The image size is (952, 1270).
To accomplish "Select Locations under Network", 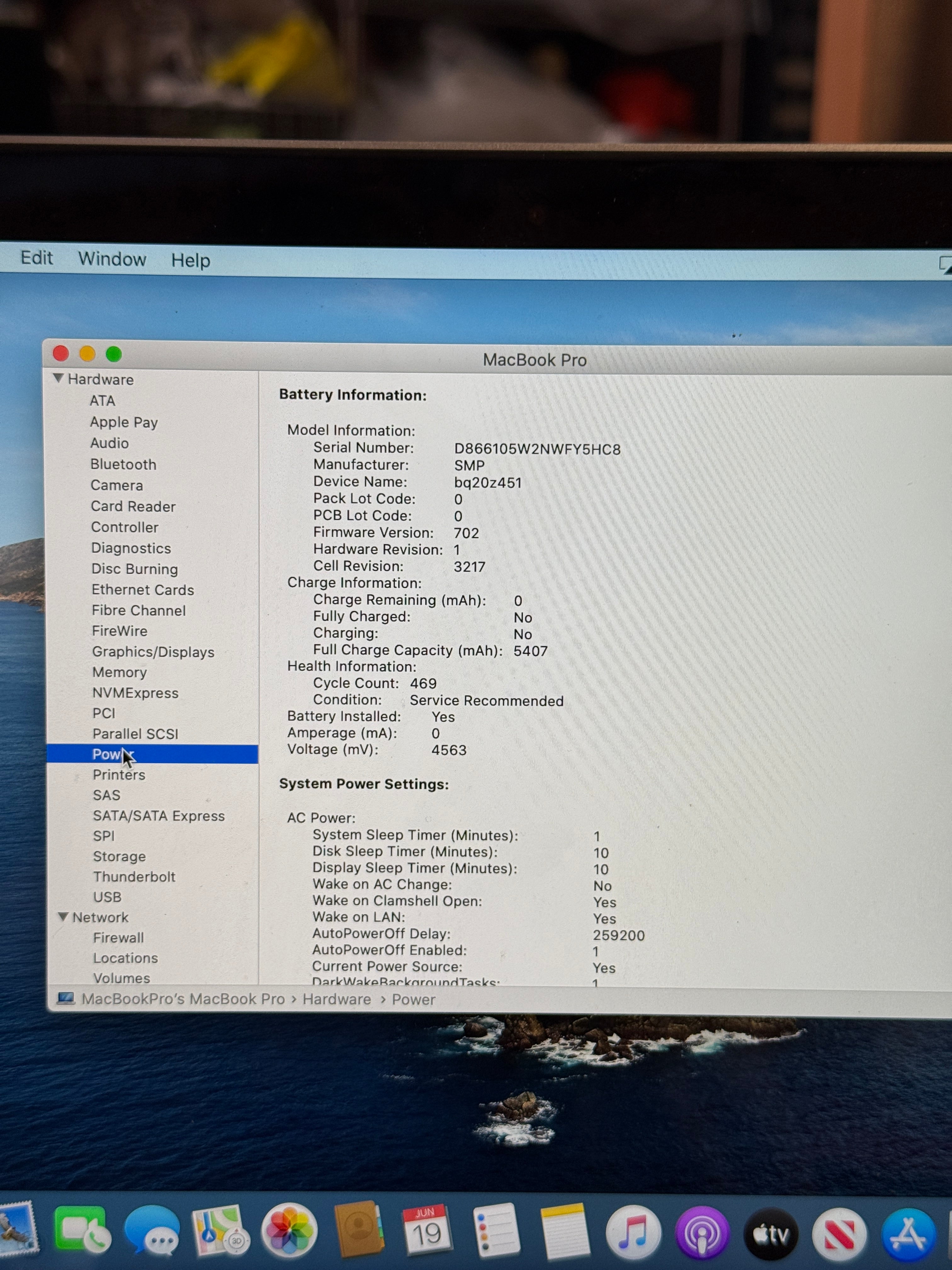I will pos(126,958).
